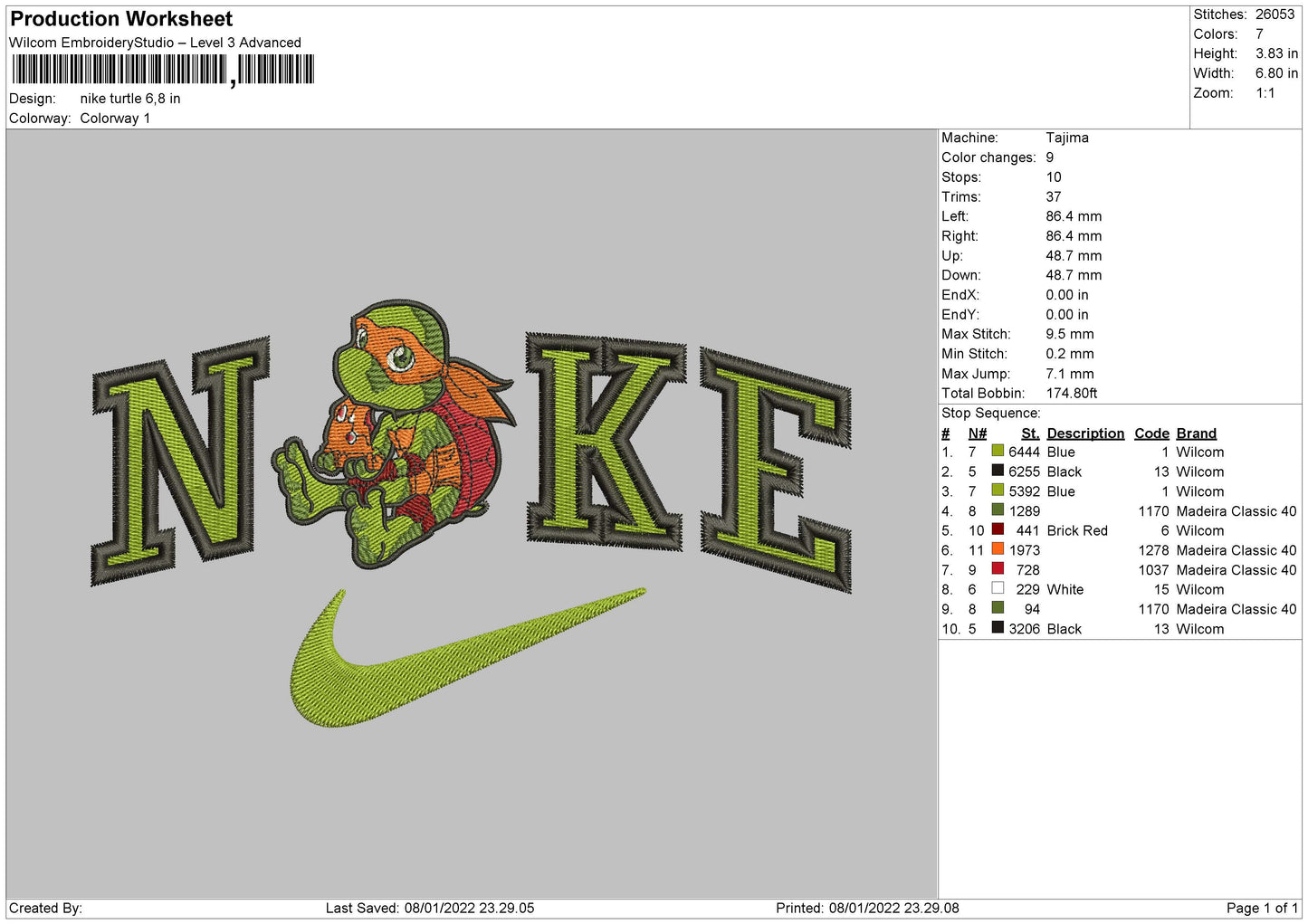Click the embroidered letter N in the preview

(x=180, y=462)
